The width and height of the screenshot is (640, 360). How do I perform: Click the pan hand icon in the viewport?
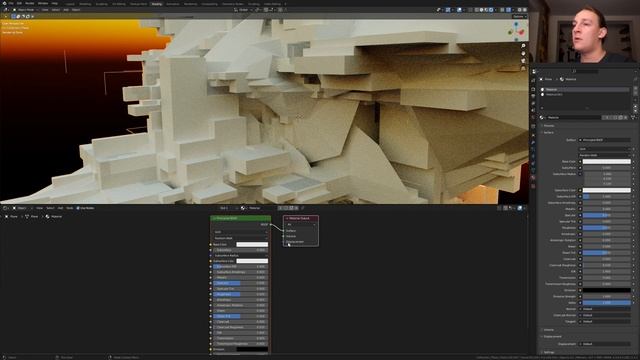523,53
